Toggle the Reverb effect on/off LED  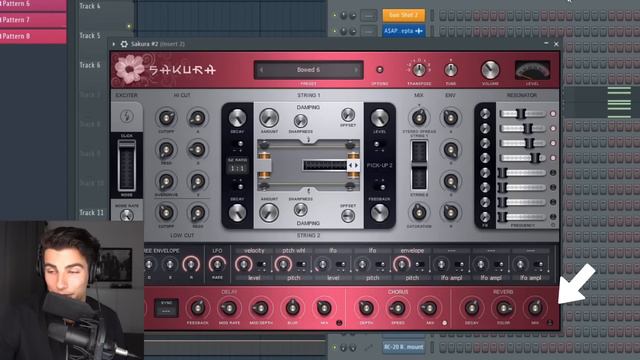tap(550, 323)
